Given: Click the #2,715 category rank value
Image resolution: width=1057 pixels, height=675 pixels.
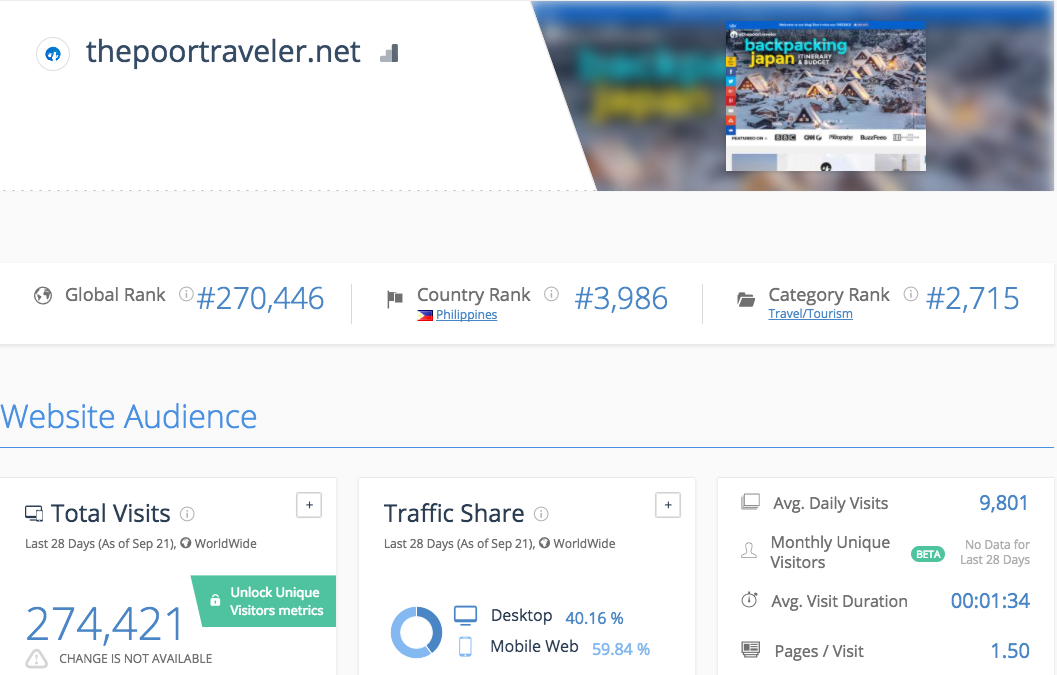Looking at the screenshot, I should (972, 298).
